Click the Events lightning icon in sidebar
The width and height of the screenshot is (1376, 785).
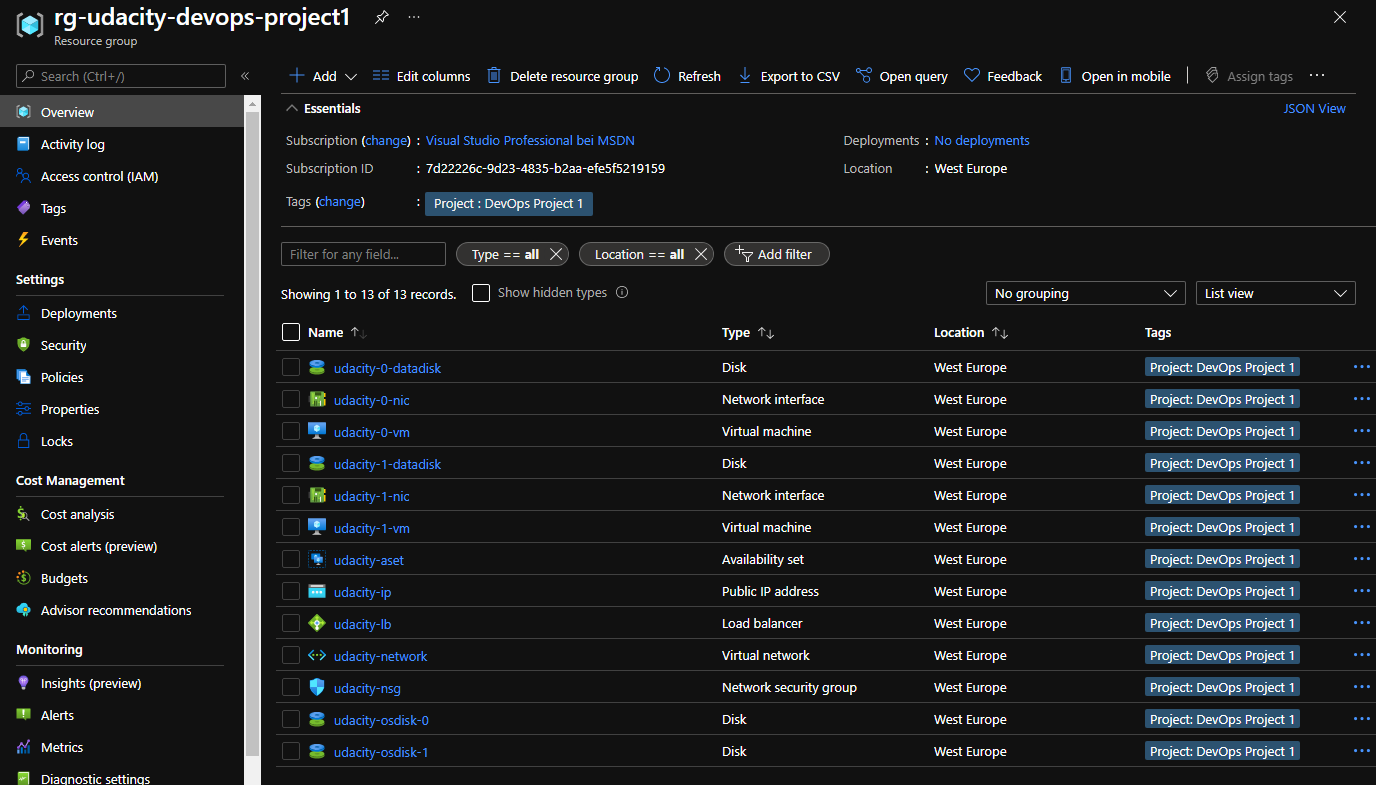tap(24, 240)
